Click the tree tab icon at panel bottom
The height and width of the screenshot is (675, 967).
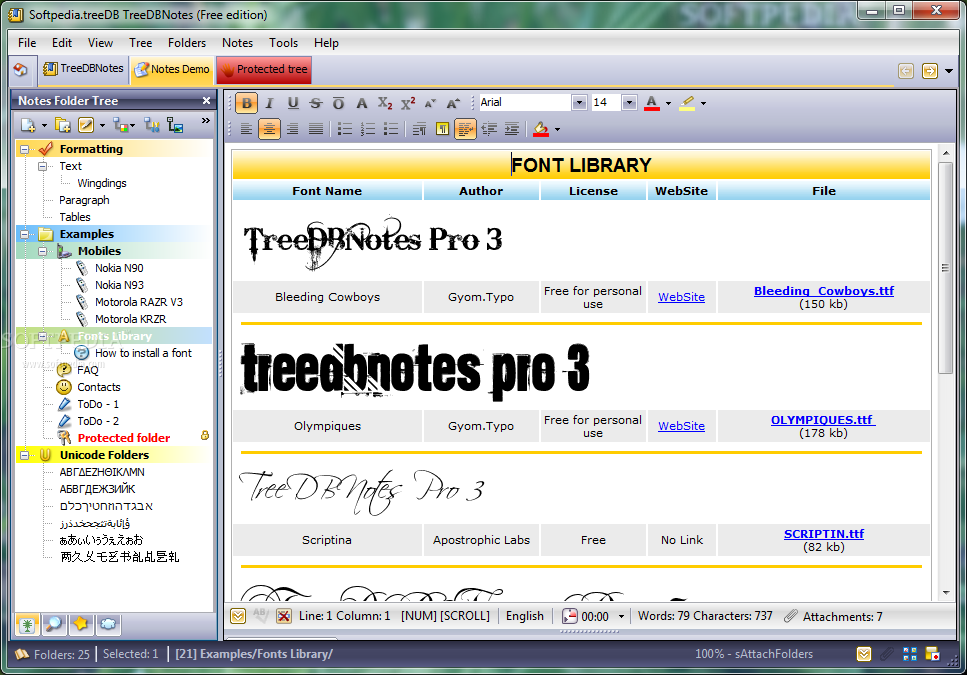click(27, 624)
